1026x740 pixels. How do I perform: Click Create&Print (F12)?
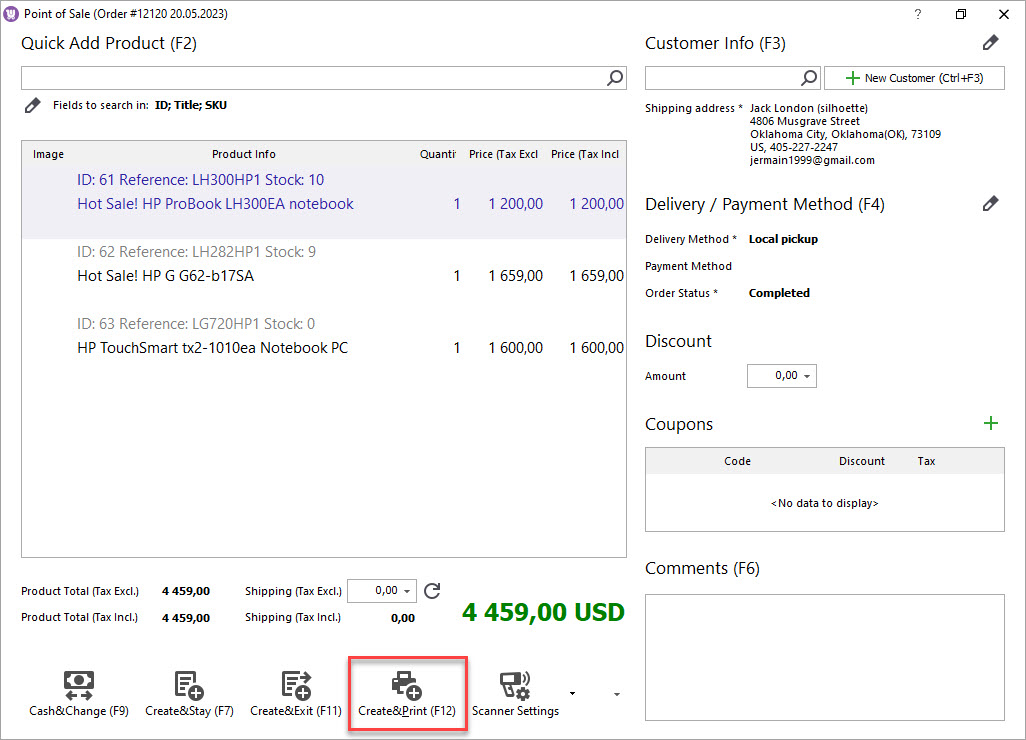click(x=407, y=694)
